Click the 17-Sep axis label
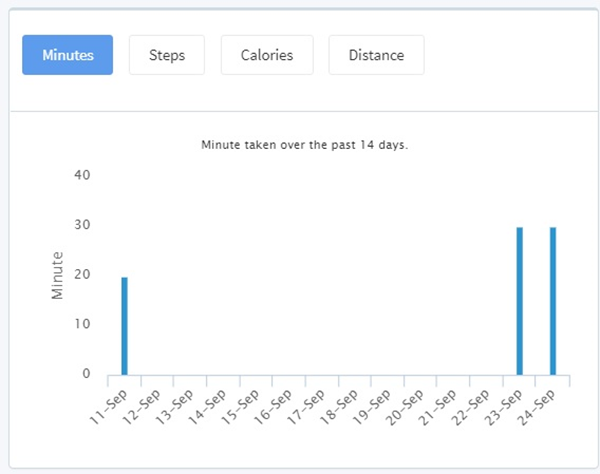 (x=306, y=407)
